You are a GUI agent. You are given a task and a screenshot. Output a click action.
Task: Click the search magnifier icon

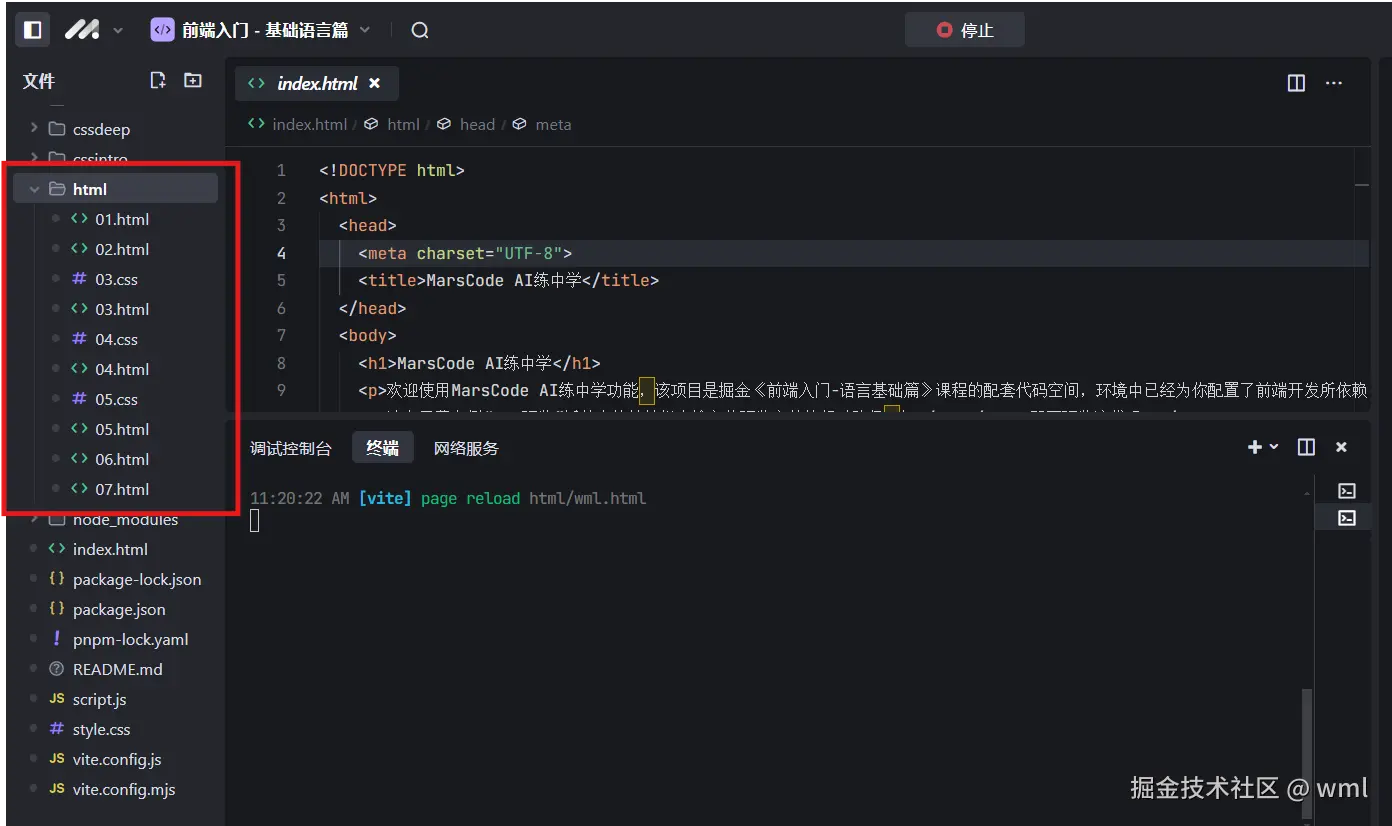click(420, 30)
